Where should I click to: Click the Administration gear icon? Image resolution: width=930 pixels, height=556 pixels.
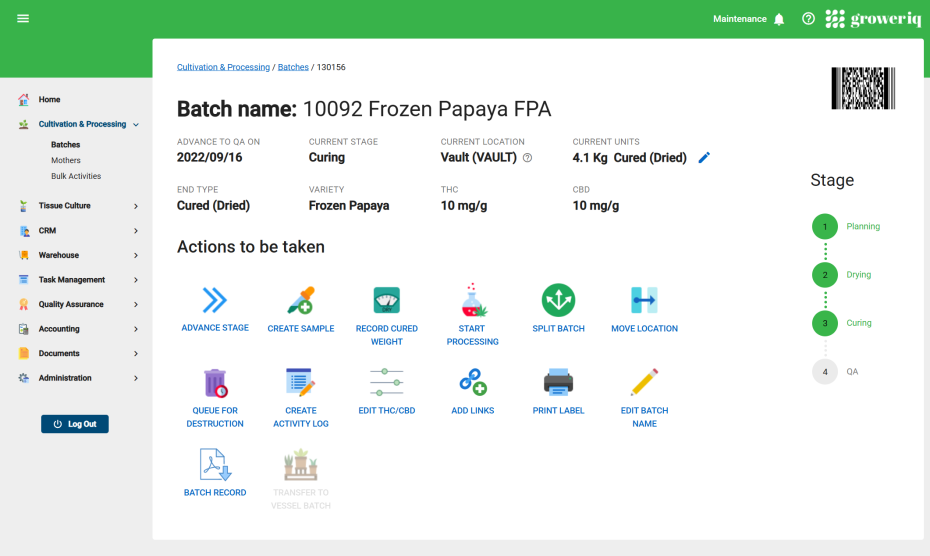[24, 378]
